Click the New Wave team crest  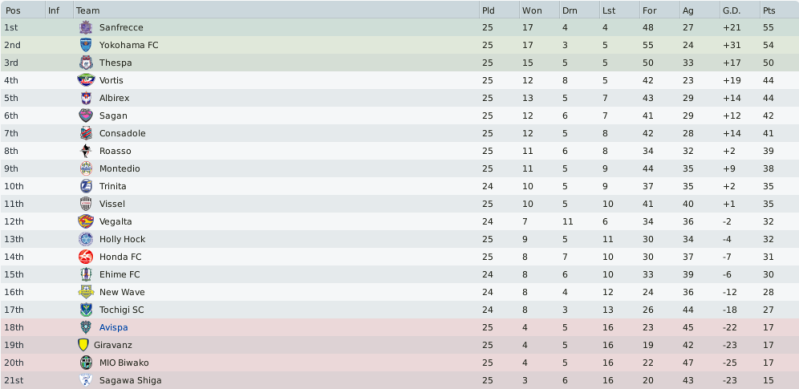coord(86,292)
